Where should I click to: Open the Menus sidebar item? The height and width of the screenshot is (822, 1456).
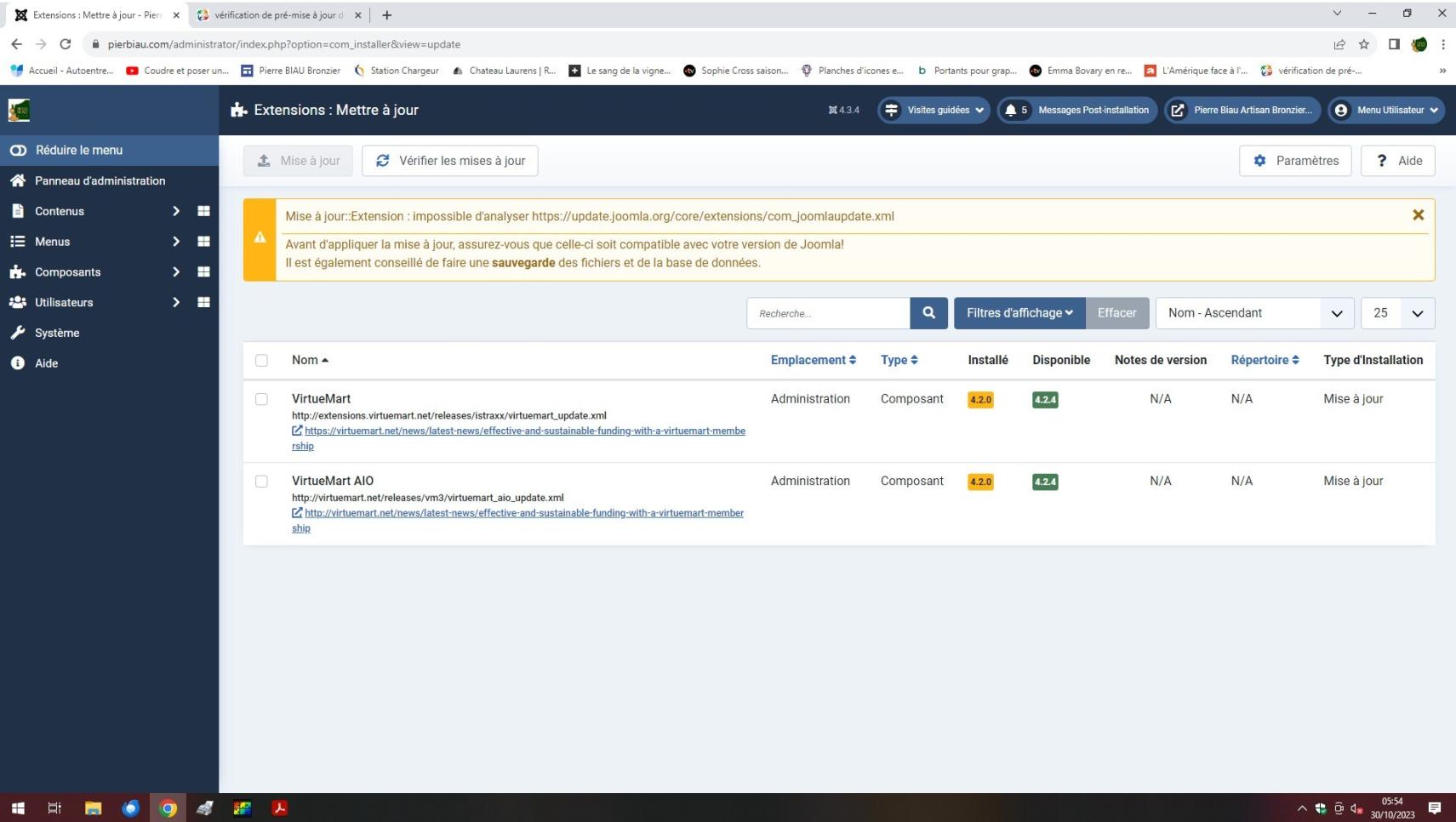point(52,242)
